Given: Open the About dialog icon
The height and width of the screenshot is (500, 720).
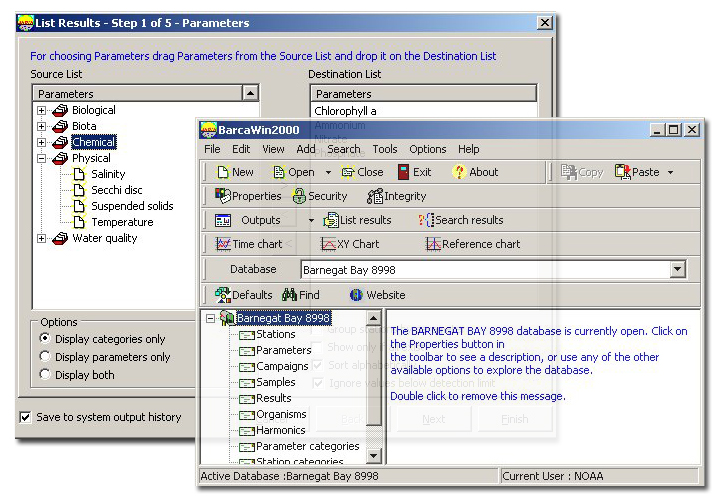Looking at the screenshot, I should [459, 172].
